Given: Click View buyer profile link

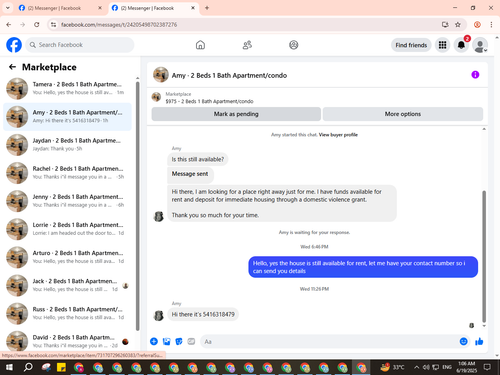Looking at the screenshot, I should tap(338, 135).
